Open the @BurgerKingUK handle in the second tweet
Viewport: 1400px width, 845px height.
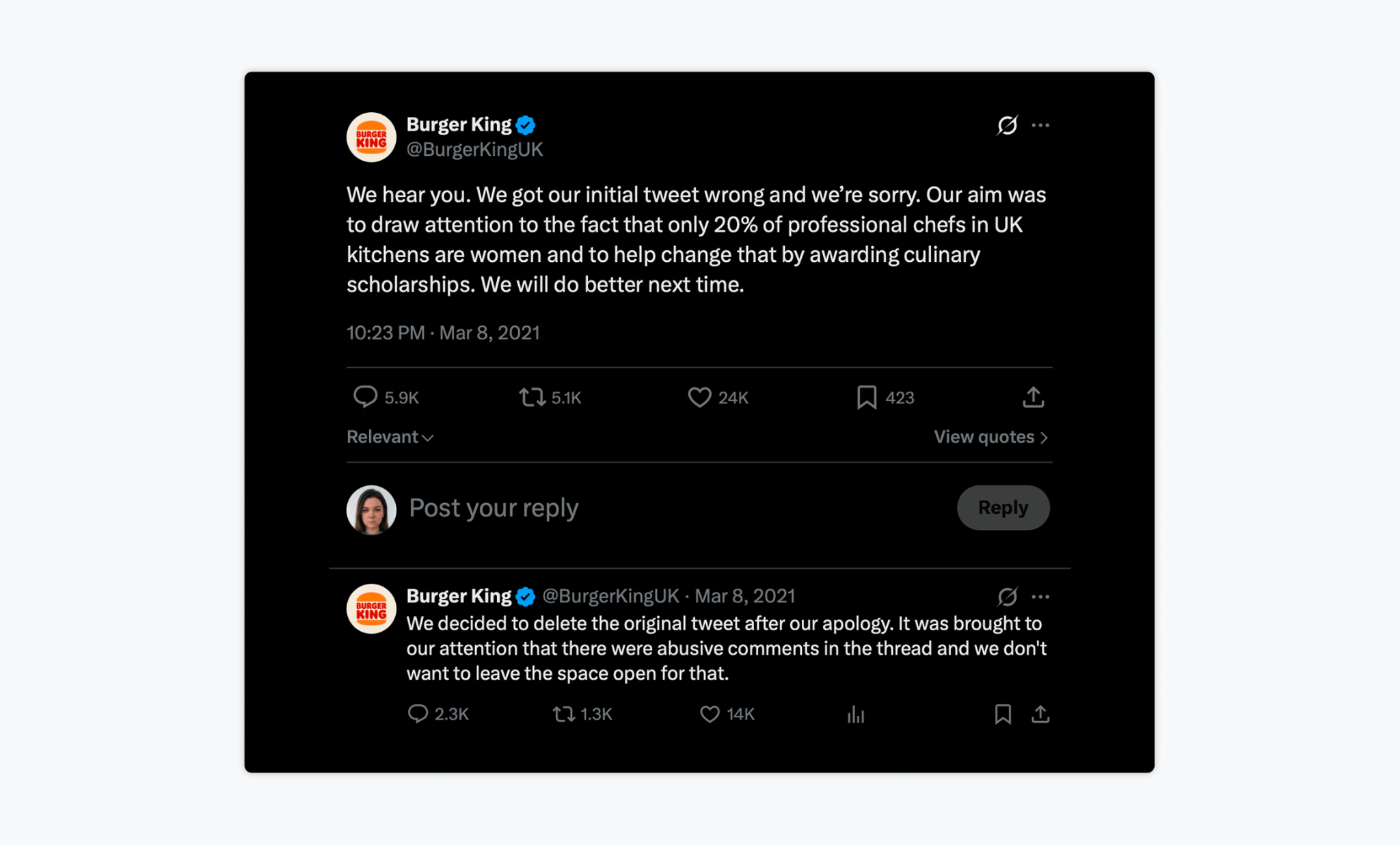610,596
